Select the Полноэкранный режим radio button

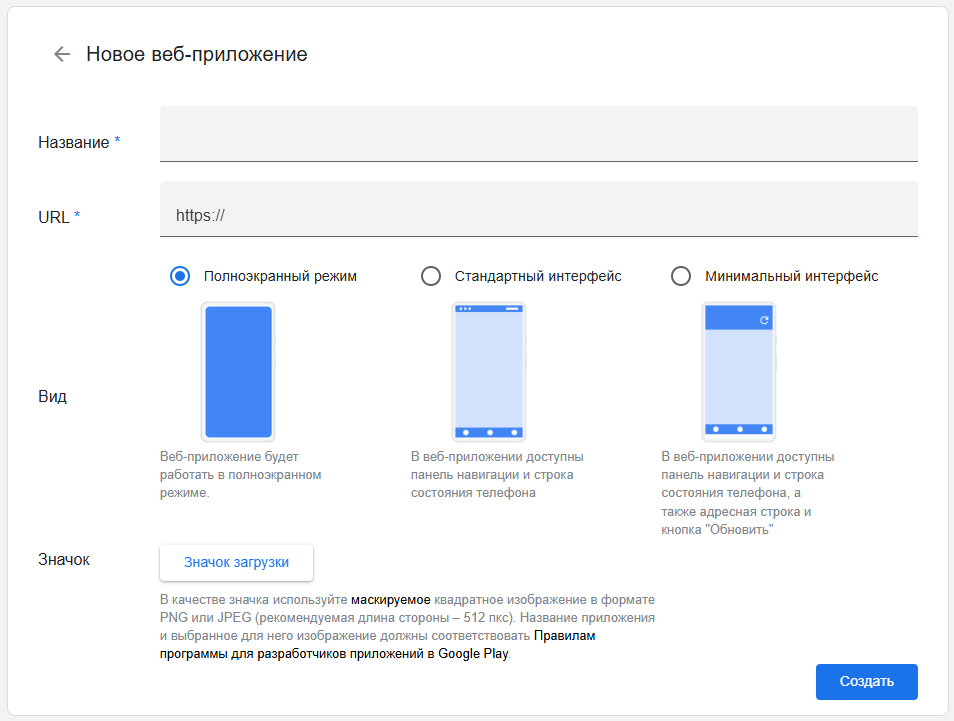[x=180, y=276]
